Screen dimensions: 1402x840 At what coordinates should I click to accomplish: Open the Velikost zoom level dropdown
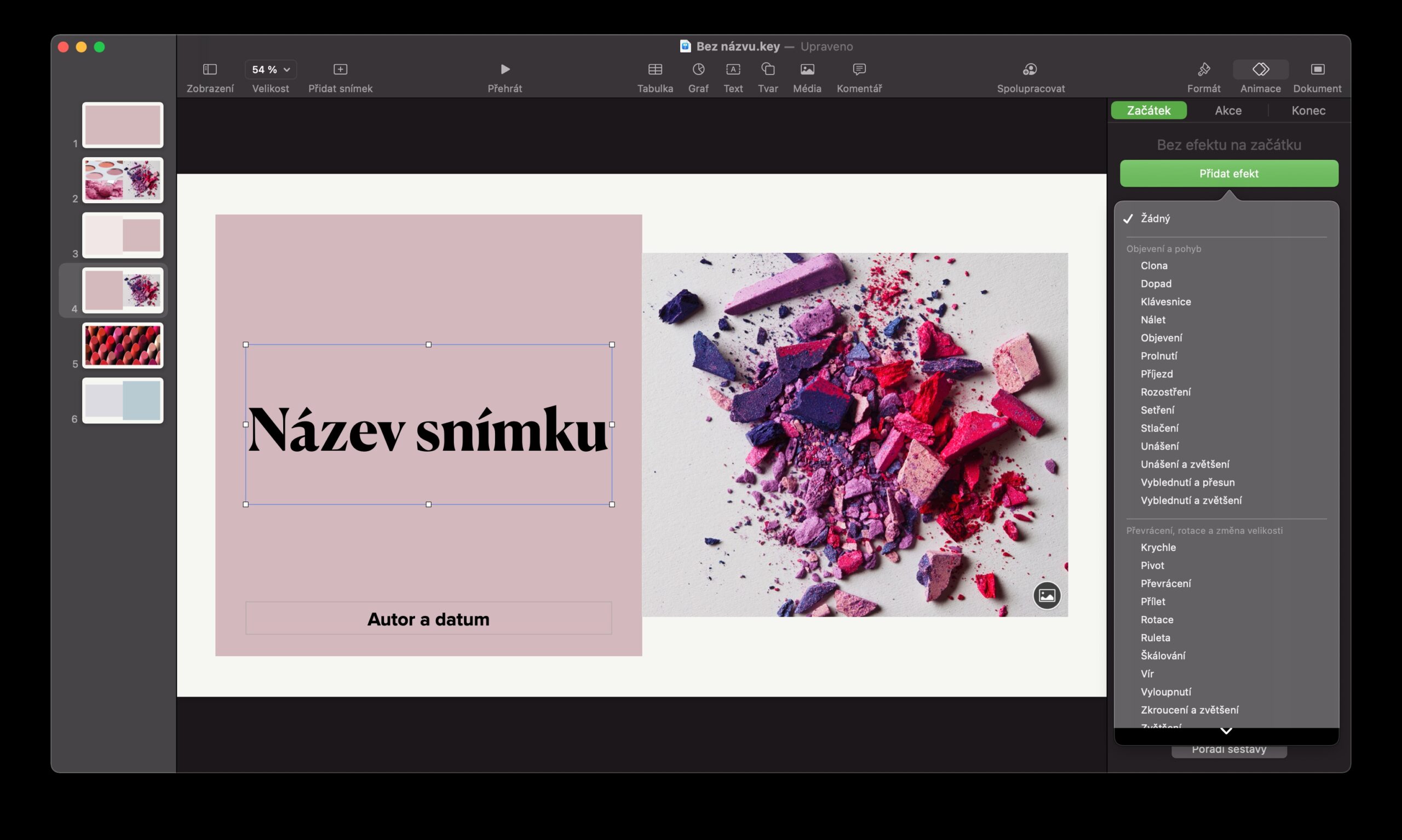270,69
